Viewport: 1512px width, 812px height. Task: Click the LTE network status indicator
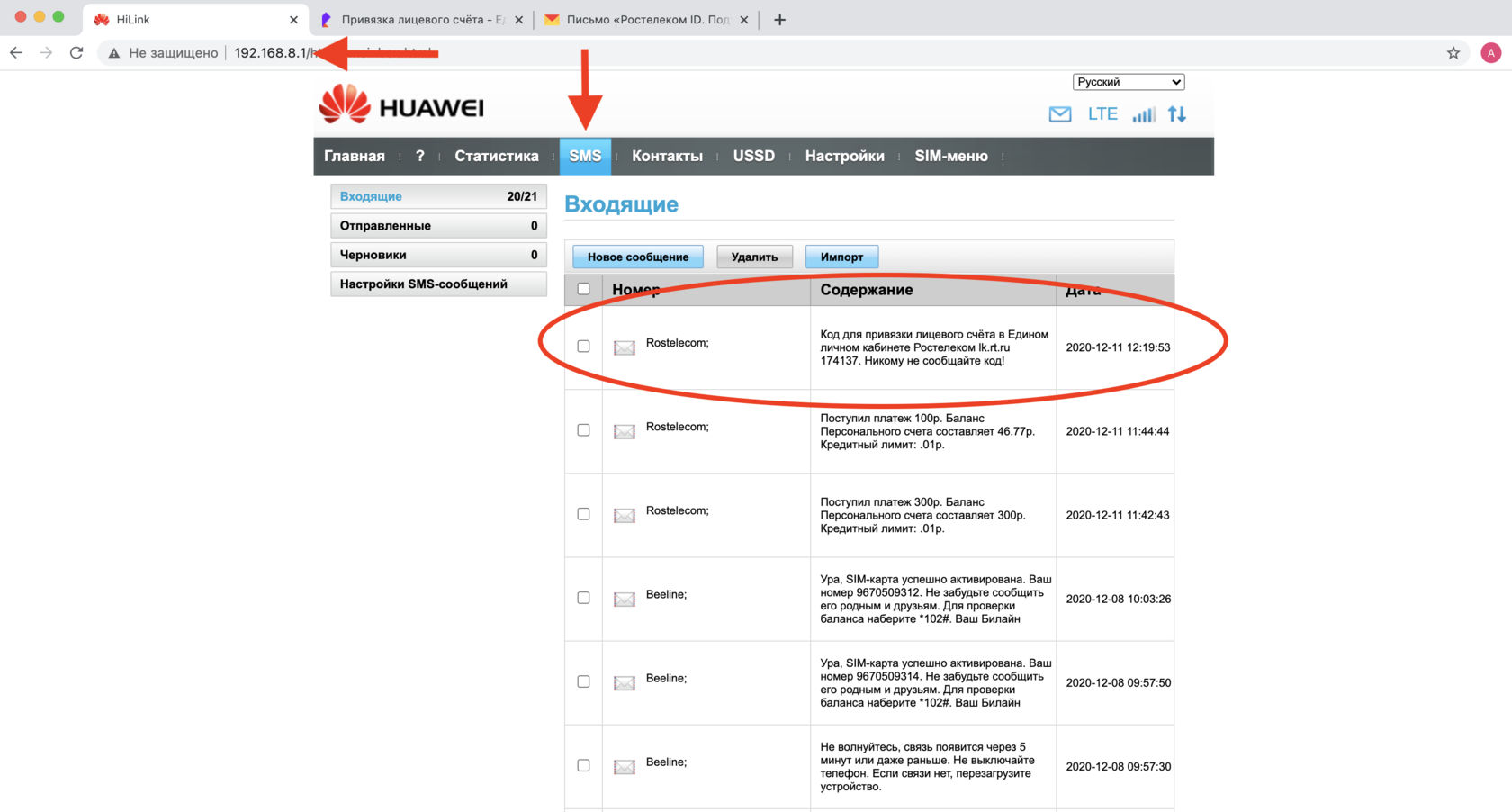click(1102, 114)
